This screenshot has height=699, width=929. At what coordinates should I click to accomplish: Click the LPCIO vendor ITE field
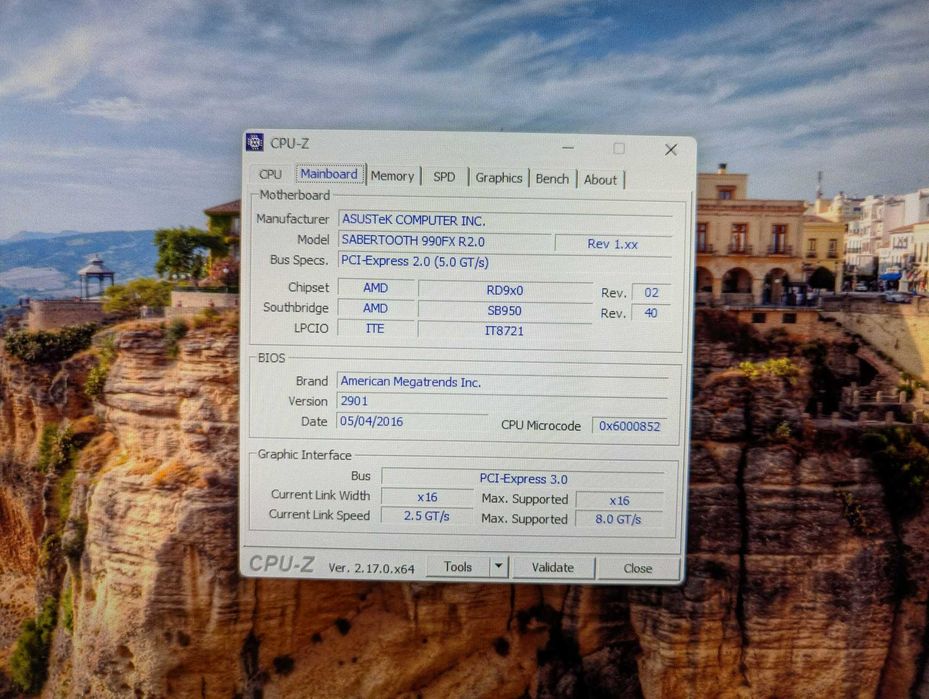pyautogui.click(x=375, y=328)
